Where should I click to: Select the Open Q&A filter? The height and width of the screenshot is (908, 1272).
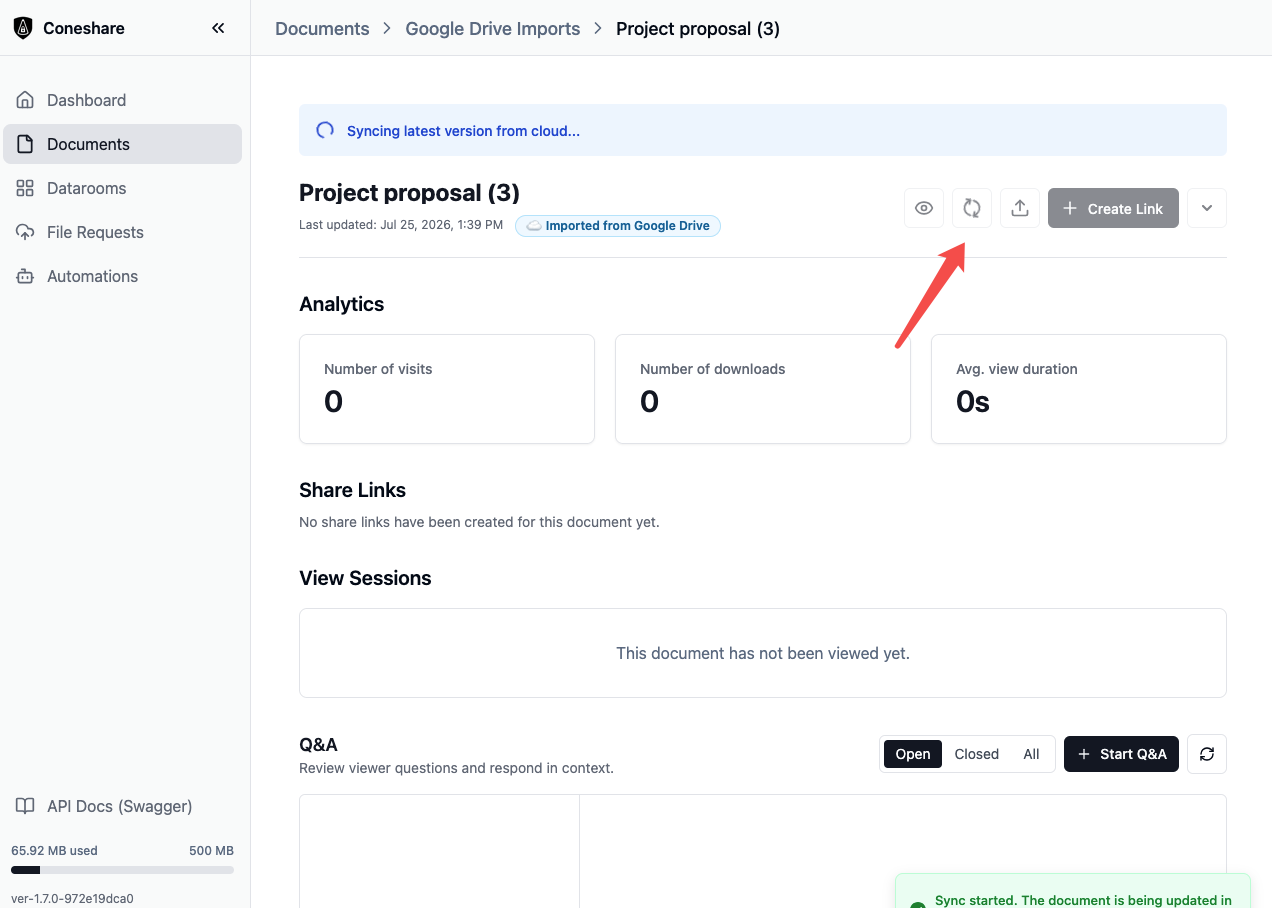tap(913, 754)
